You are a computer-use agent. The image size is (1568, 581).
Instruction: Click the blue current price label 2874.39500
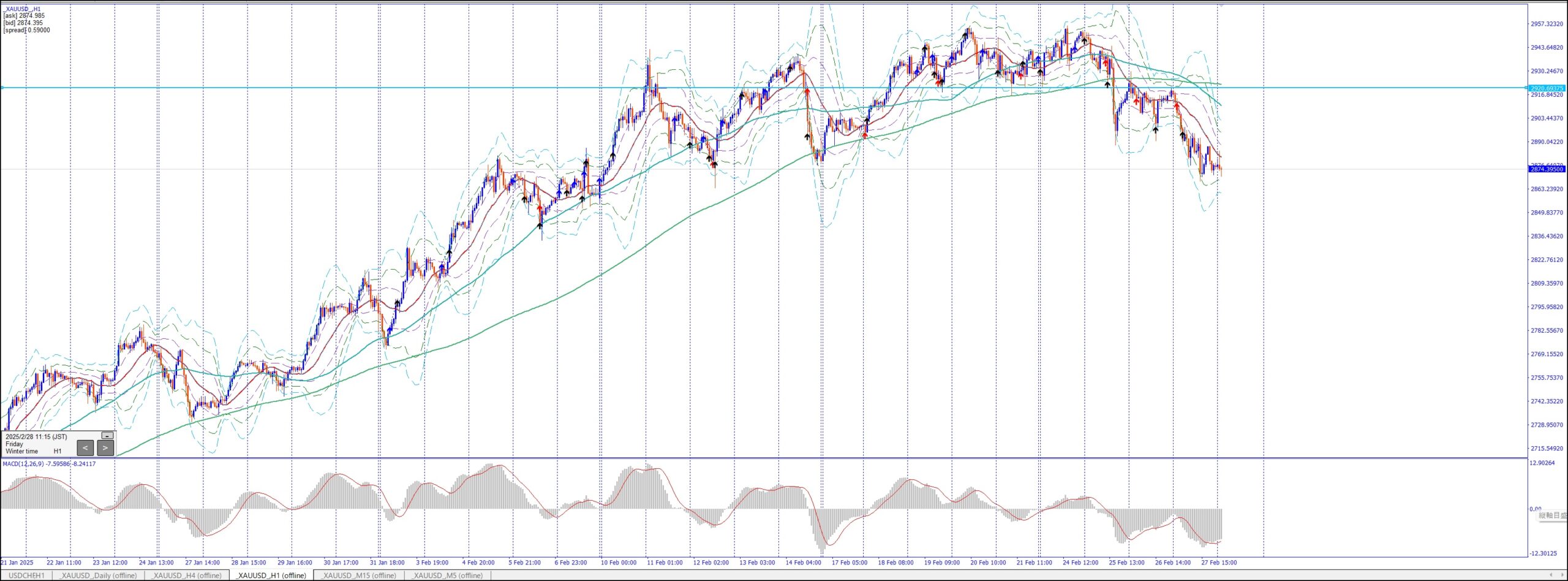pos(1547,169)
